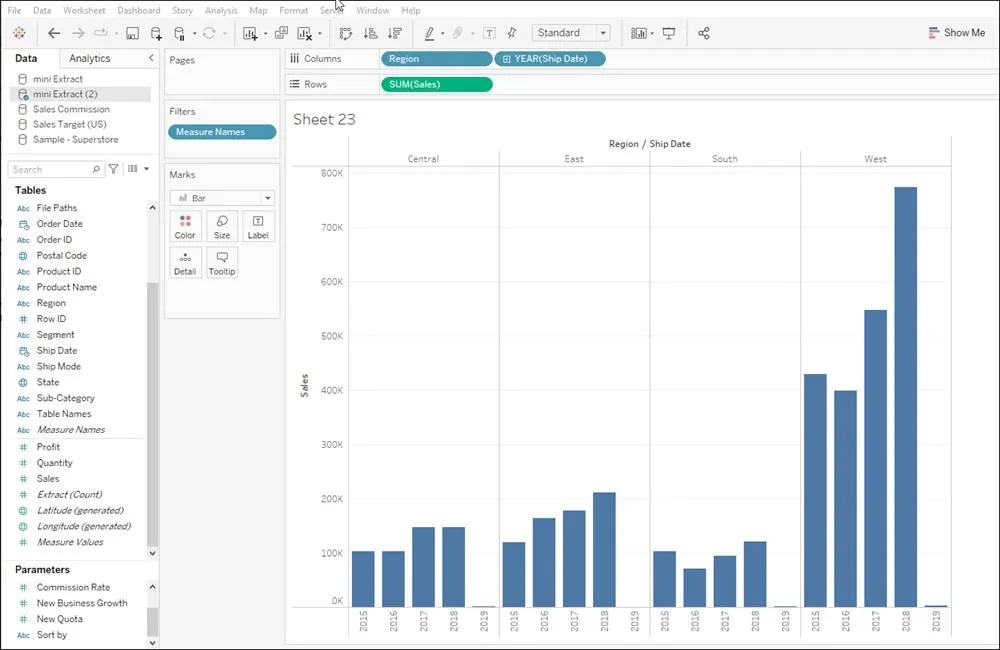This screenshot has height=650, width=1000.
Task: Open the Fit dropdown showing Standard
Action: pyautogui.click(x=571, y=33)
